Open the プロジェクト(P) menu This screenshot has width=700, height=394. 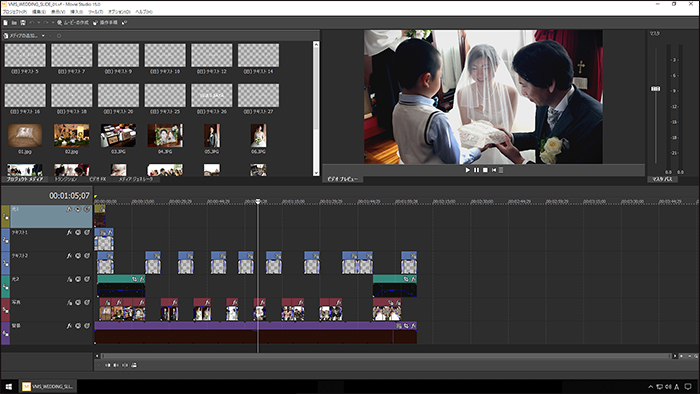tap(14, 12)
